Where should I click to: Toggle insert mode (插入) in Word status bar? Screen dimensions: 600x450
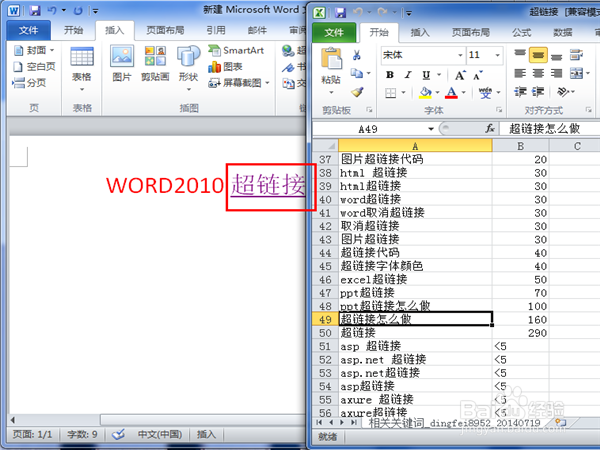[206, 434]
